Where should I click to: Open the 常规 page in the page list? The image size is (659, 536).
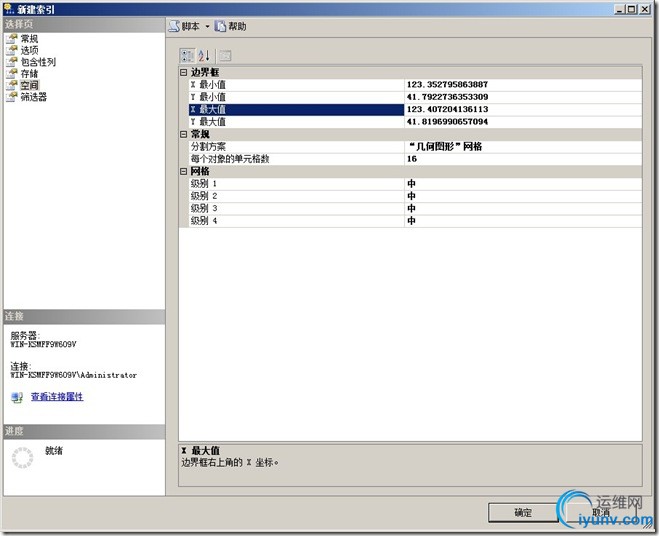point(29,39)
